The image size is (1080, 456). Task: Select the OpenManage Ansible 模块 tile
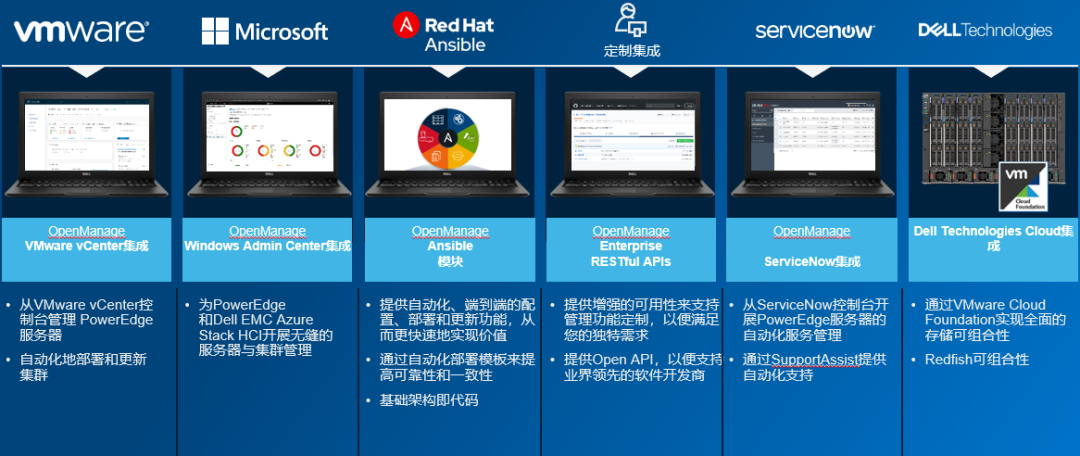pos(449,250)
